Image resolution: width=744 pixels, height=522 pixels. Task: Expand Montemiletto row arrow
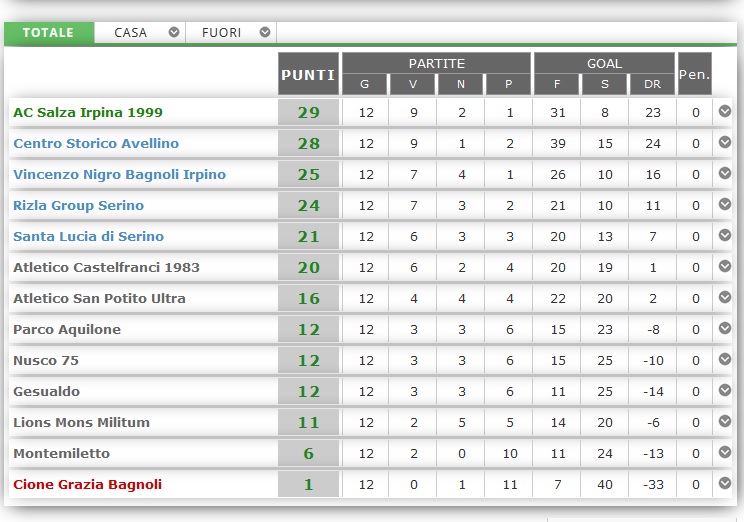725,452
